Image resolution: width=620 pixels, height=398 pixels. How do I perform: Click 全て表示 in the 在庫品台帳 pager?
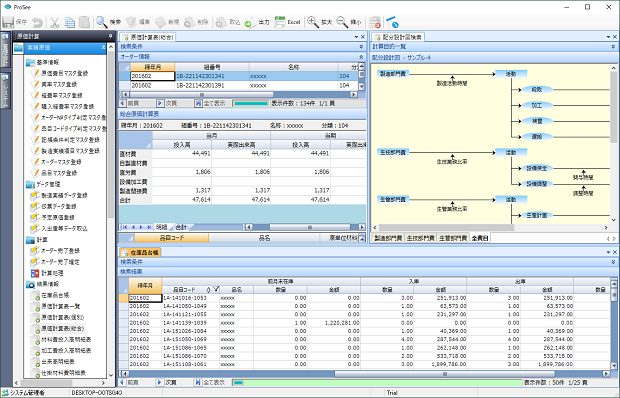[210, 383]
